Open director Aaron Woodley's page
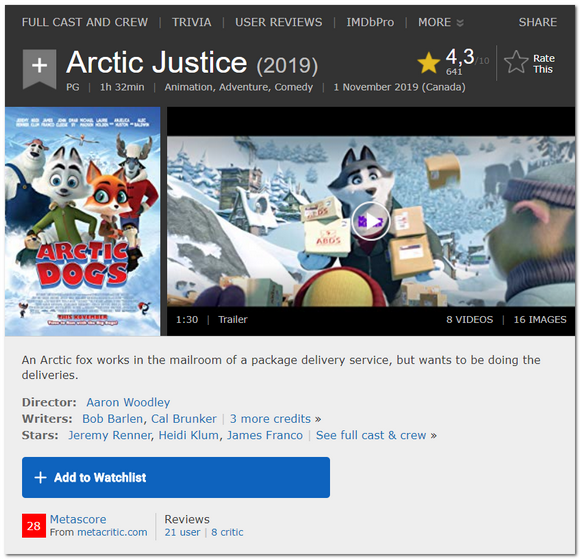580x559 pixels. pyautogui.click(x=128, y=402)
